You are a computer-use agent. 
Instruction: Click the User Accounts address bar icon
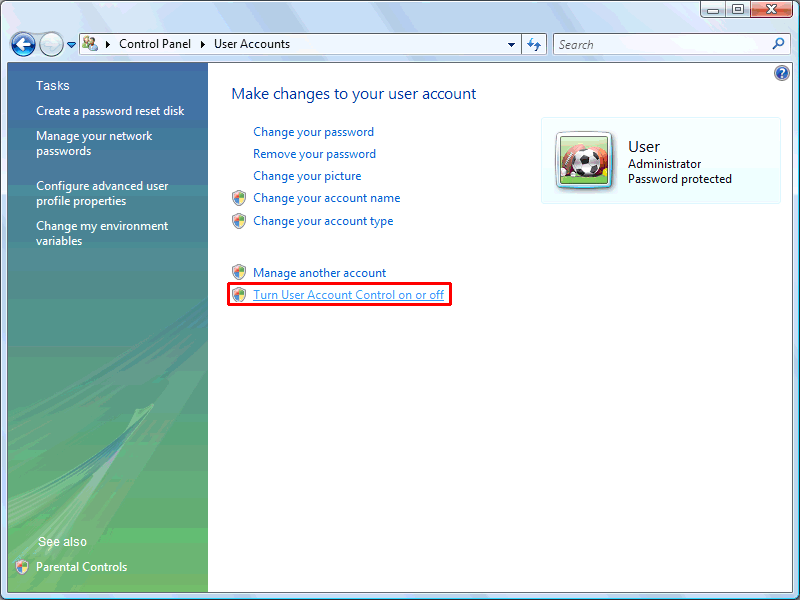coord(90,44)
